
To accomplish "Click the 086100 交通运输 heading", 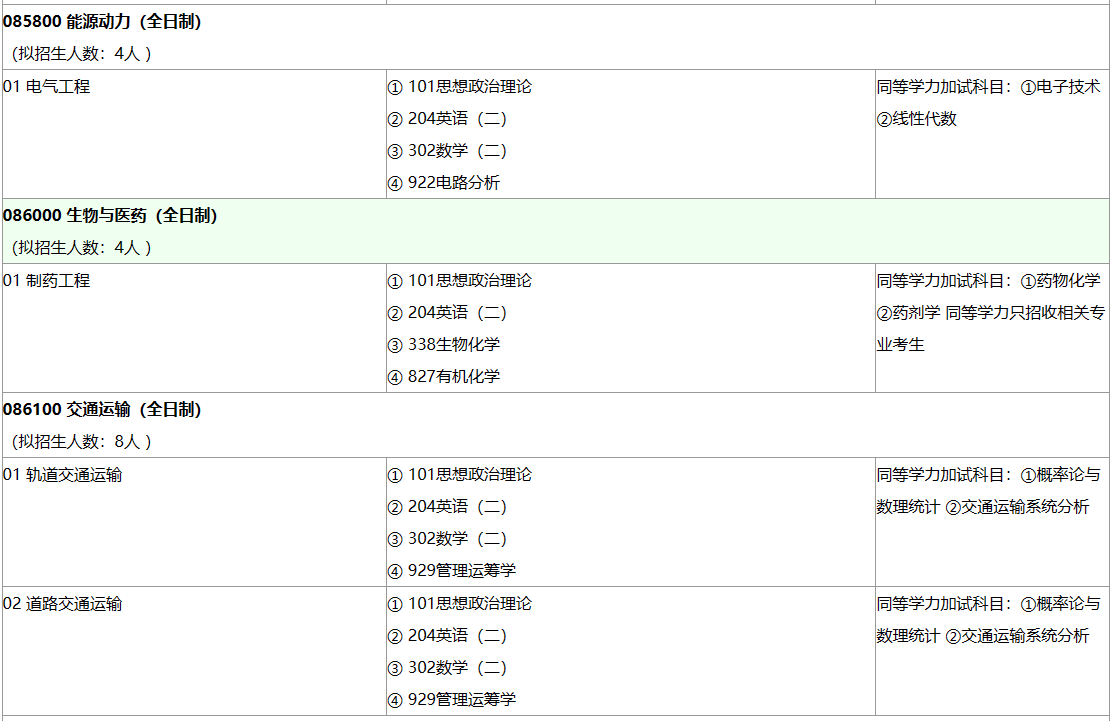I will (x=103, y=410).
